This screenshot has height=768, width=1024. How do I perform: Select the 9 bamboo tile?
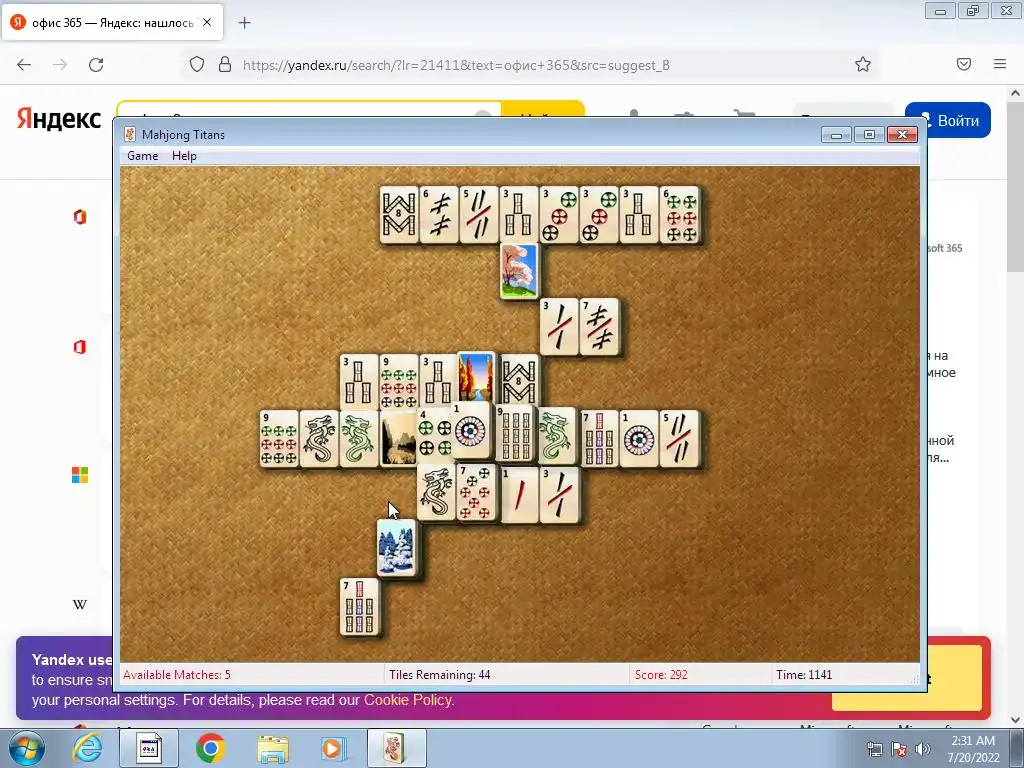click(516, 434)
